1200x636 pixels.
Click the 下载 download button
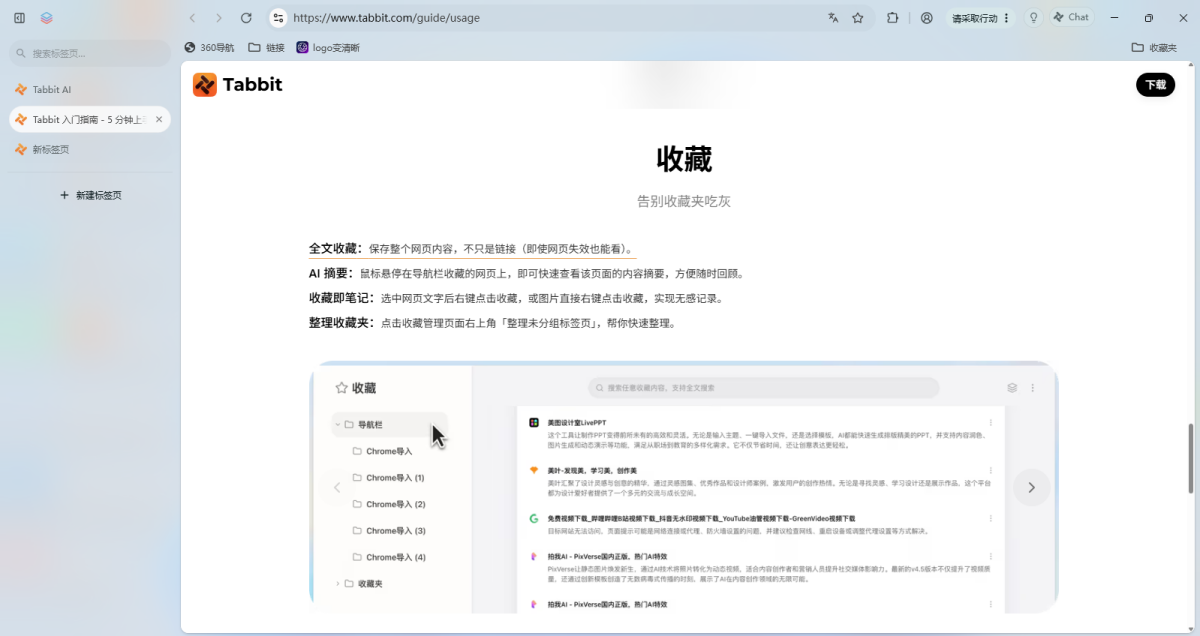[x=1155, y=85]
